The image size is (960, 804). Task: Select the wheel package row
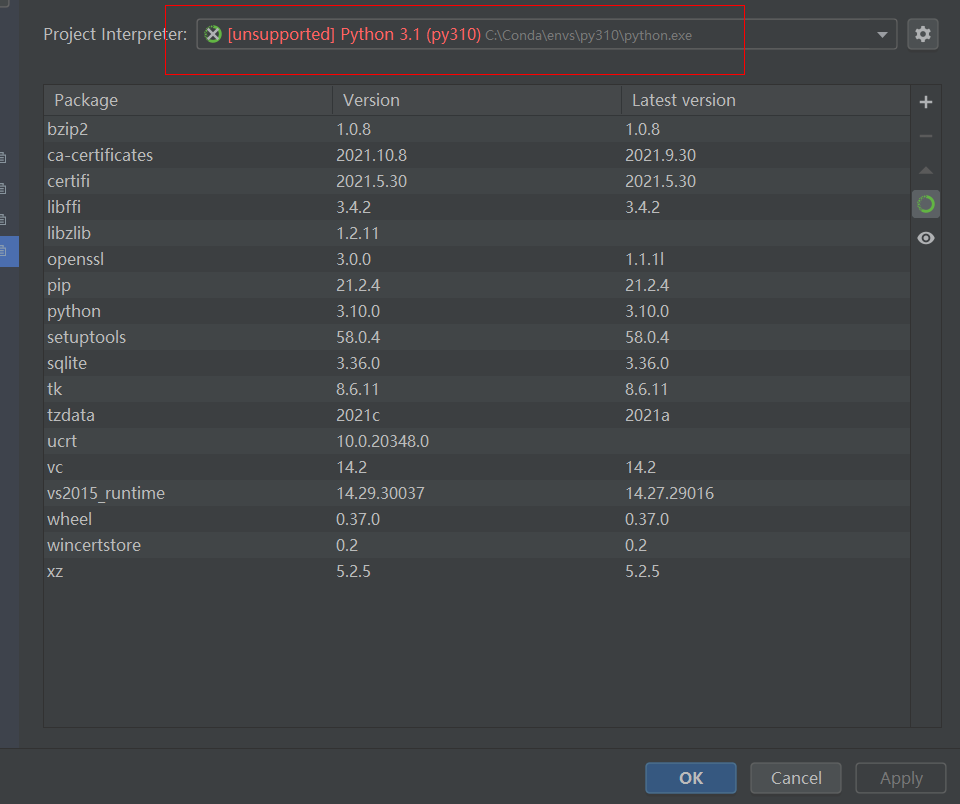(x=477, y=519)
